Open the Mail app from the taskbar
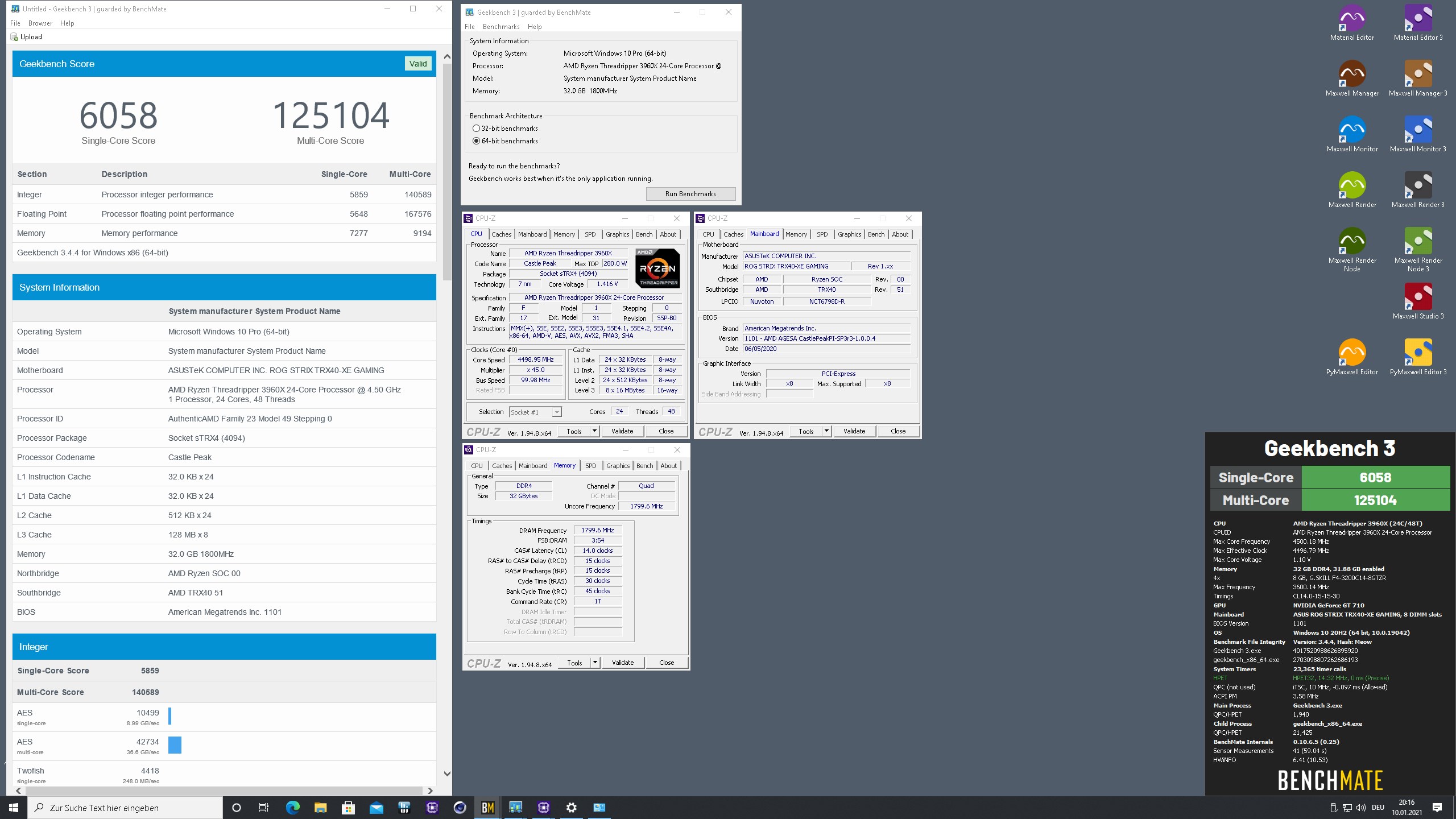 (x=376, y=808)
